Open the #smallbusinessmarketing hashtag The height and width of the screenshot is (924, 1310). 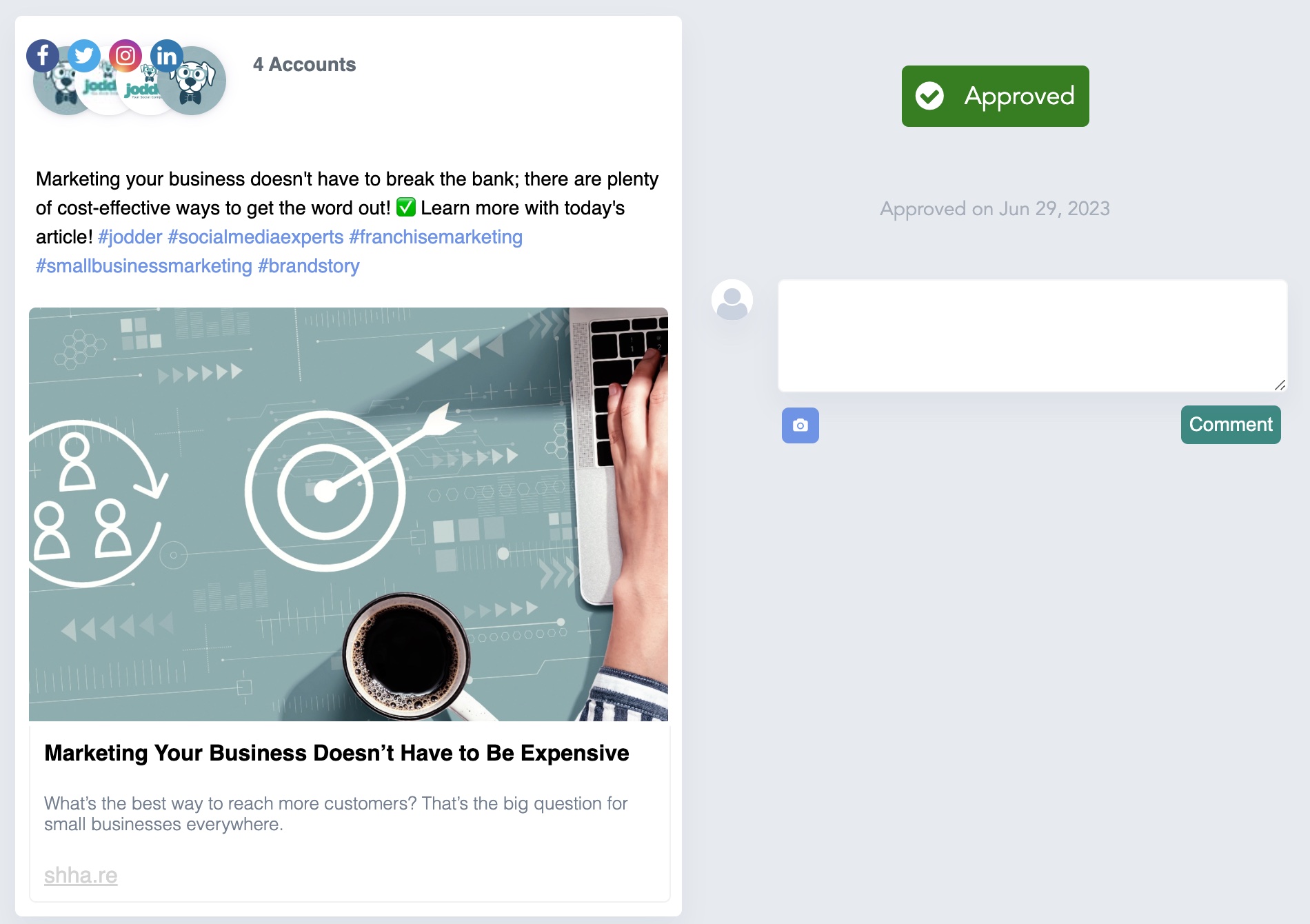pos(144,266)
